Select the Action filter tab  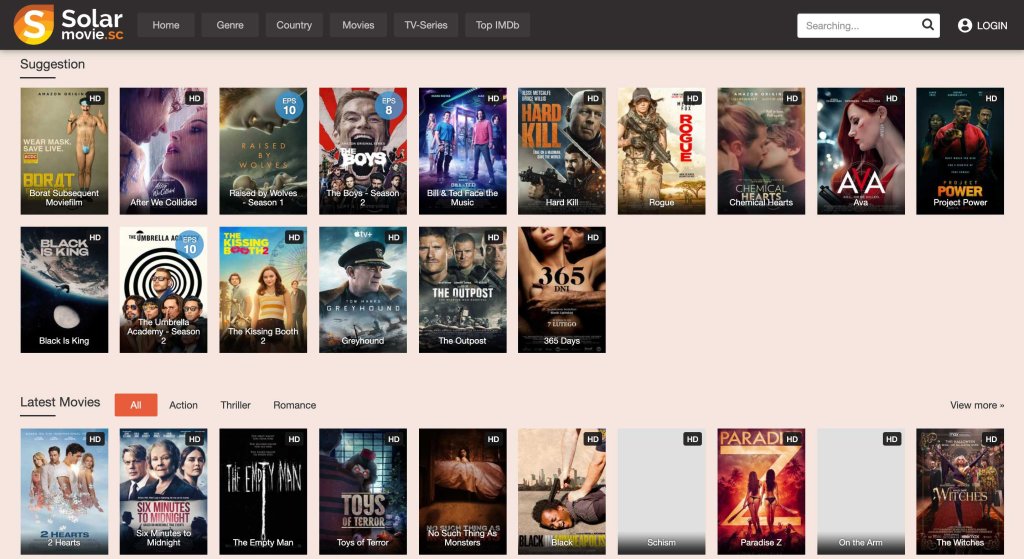pyautogui.click(x=184, y=405)
